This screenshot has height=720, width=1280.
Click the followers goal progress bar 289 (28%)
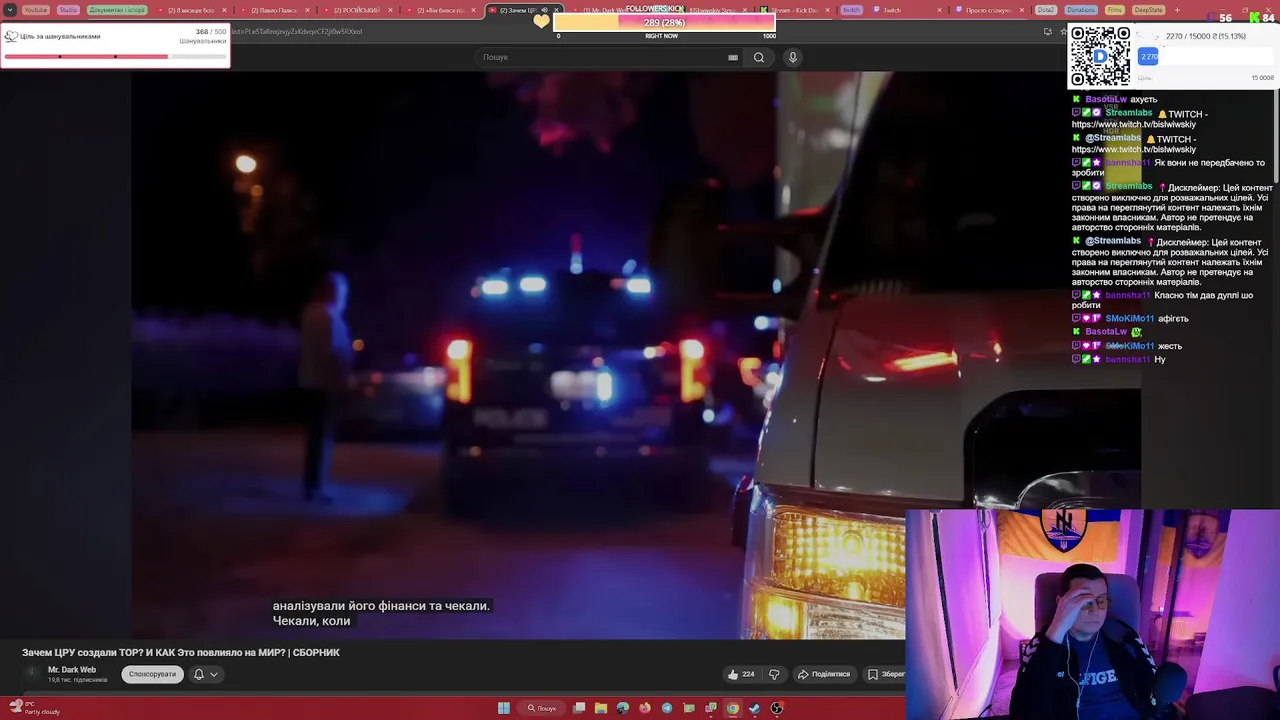coord(665,22)
